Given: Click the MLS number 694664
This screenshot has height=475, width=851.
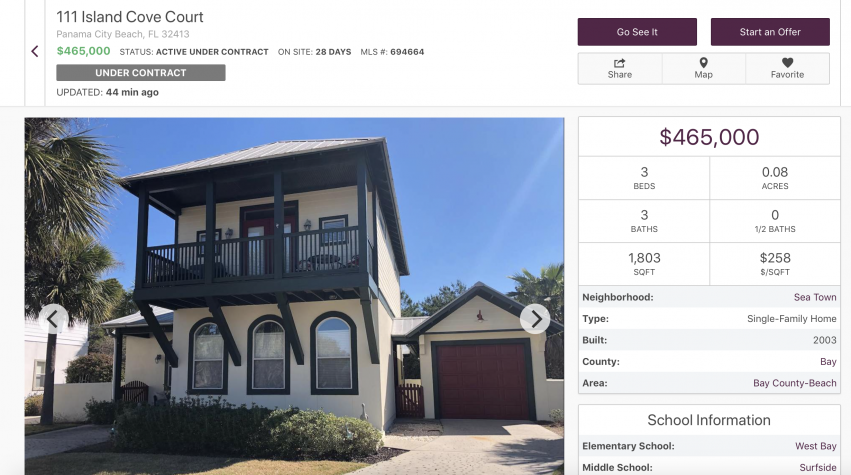Looking at the screenshot, I should (407, 52).
